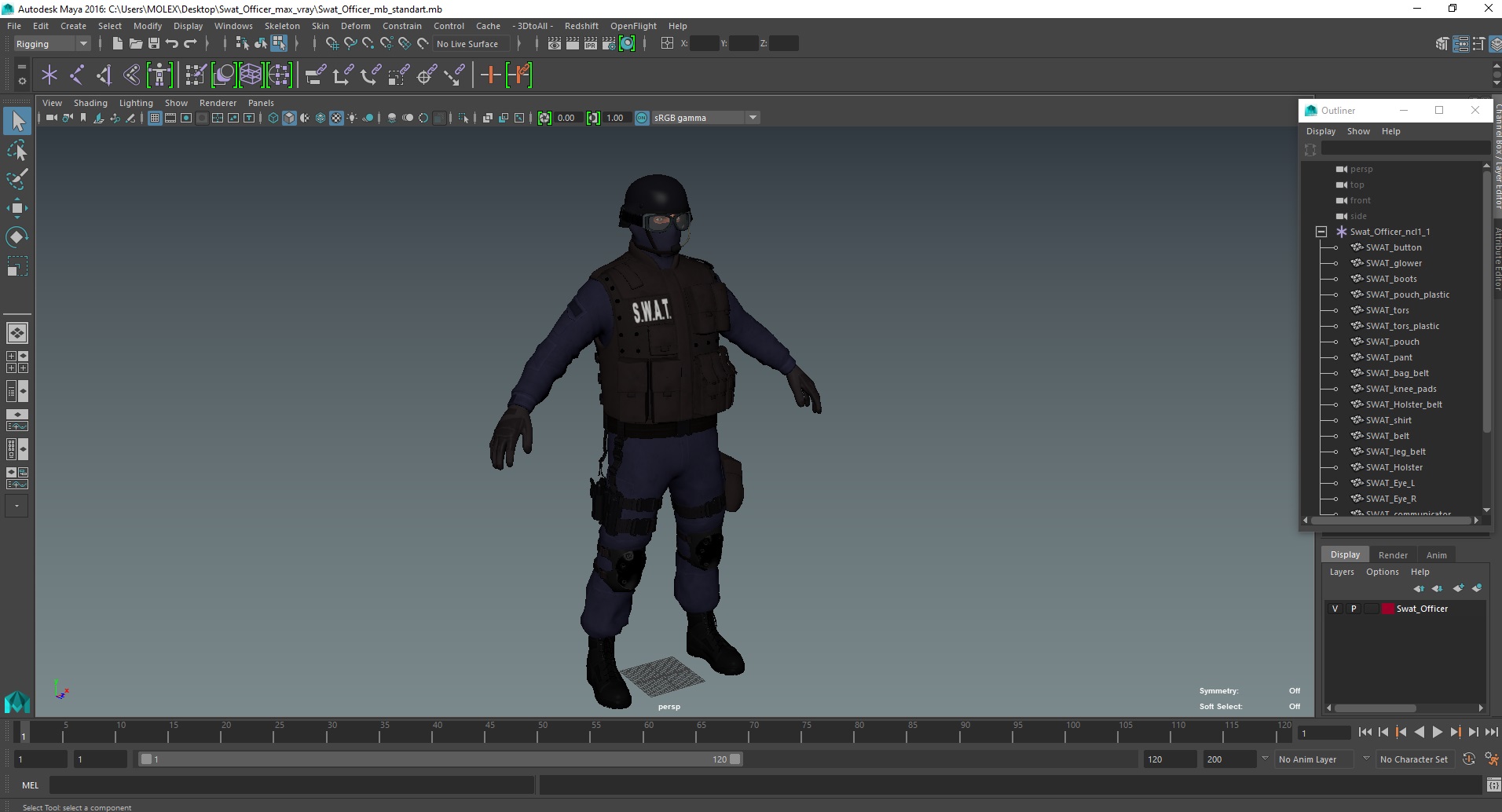This screenshot has width=1502, height=812.
Task: Activate the Rotate tool
Action: click(17, 236)
